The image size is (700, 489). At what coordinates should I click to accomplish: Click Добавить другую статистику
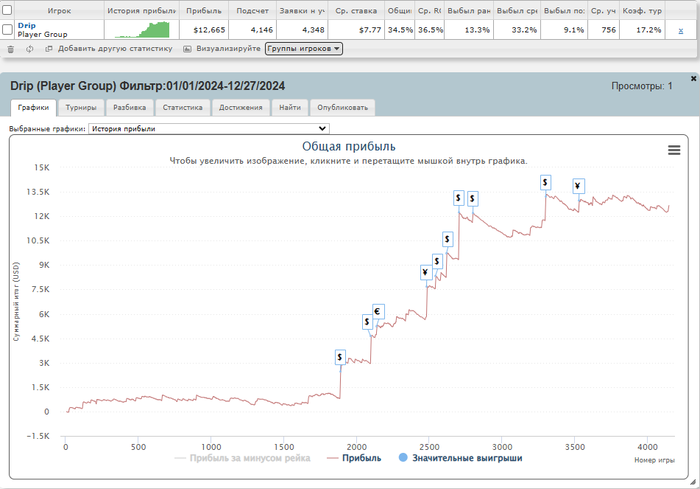(x=115, y=49)
